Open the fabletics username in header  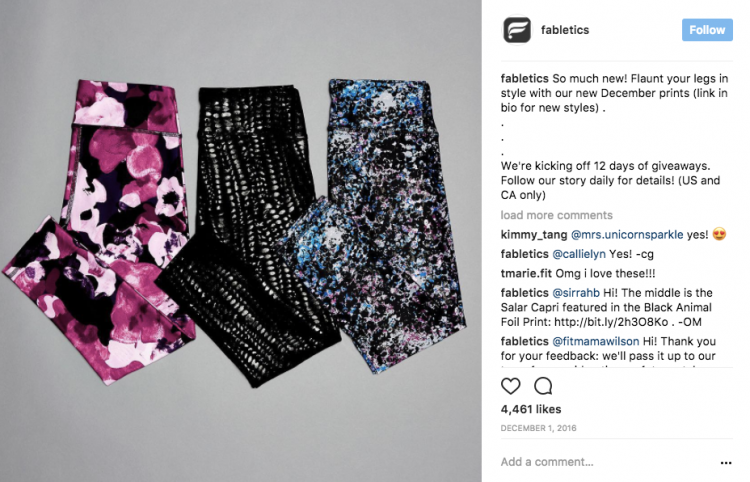[565, 30]
